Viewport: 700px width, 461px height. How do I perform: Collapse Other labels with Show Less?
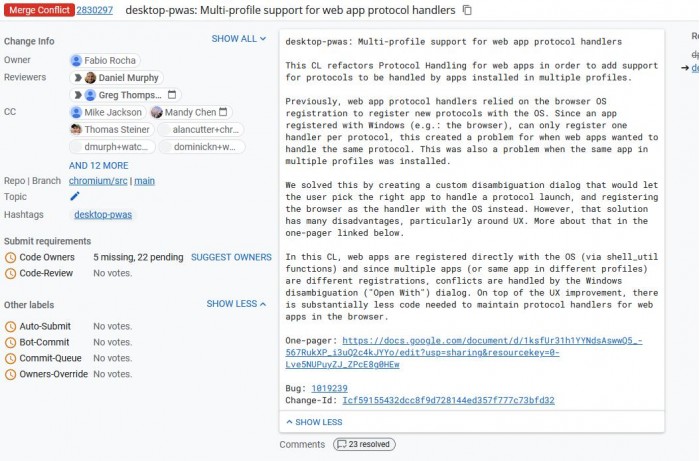236,304
